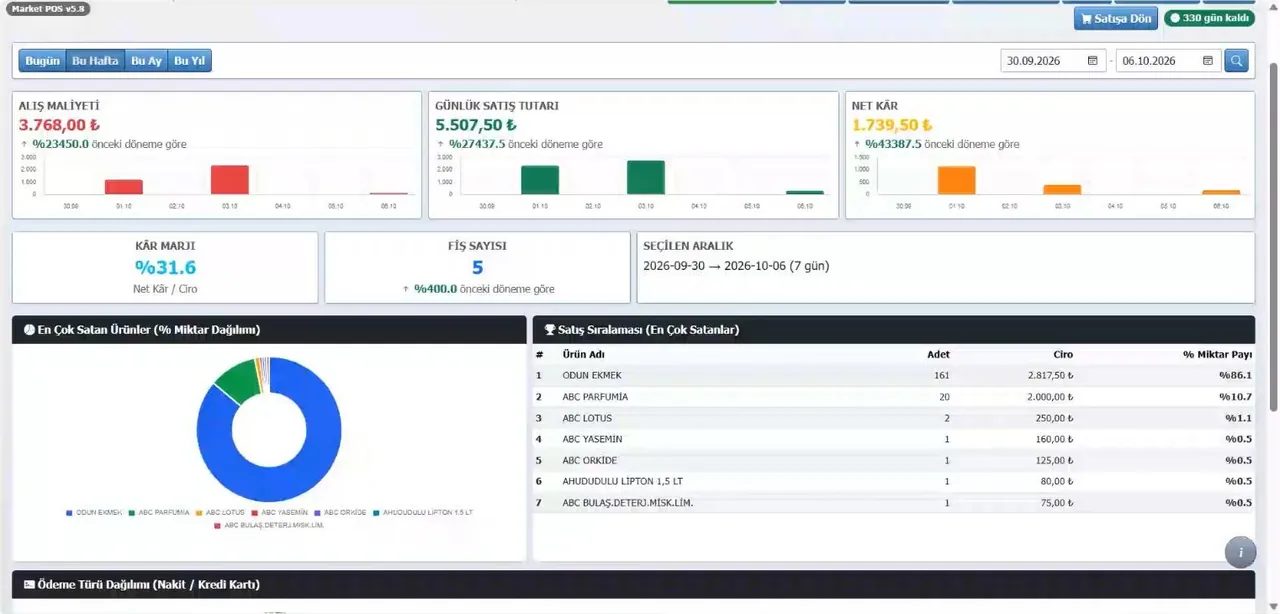Viewport: 1280px width, 614px height.
Task: Click the tallest orange bar in Net Kâr chart
Action: coord(956,180)
